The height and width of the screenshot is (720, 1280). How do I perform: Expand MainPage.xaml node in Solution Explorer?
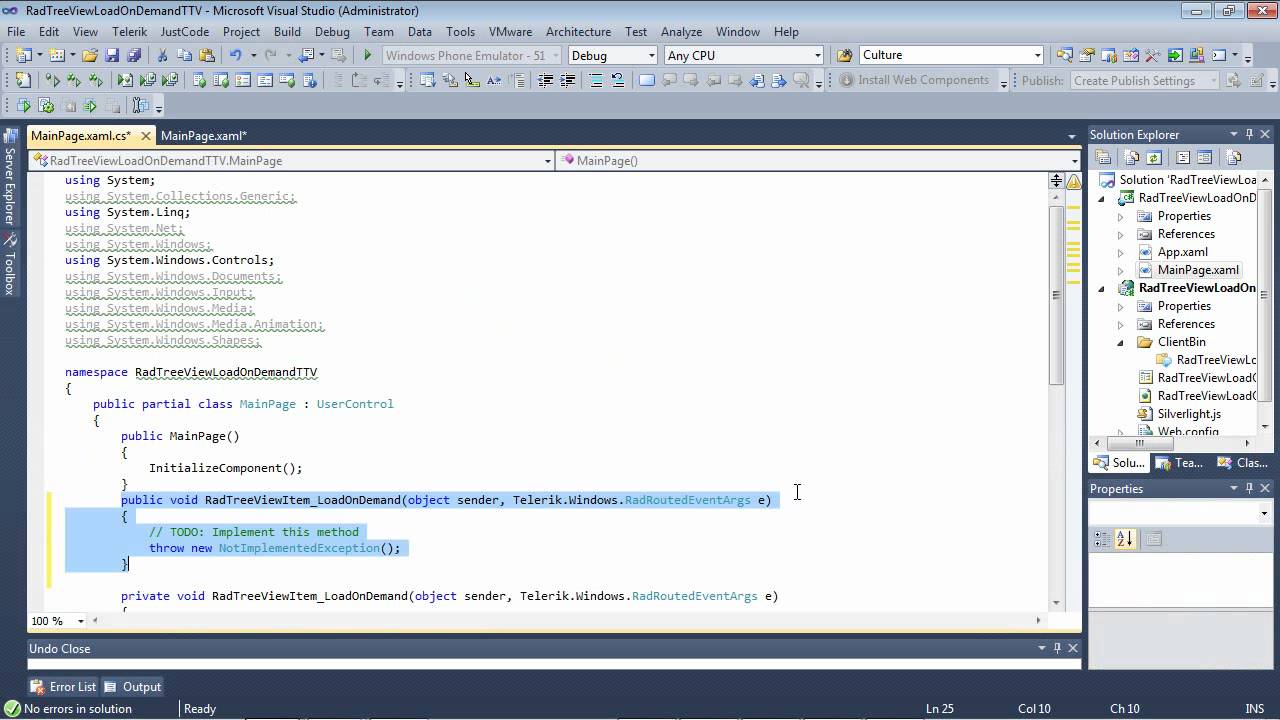click(1120, 270)
